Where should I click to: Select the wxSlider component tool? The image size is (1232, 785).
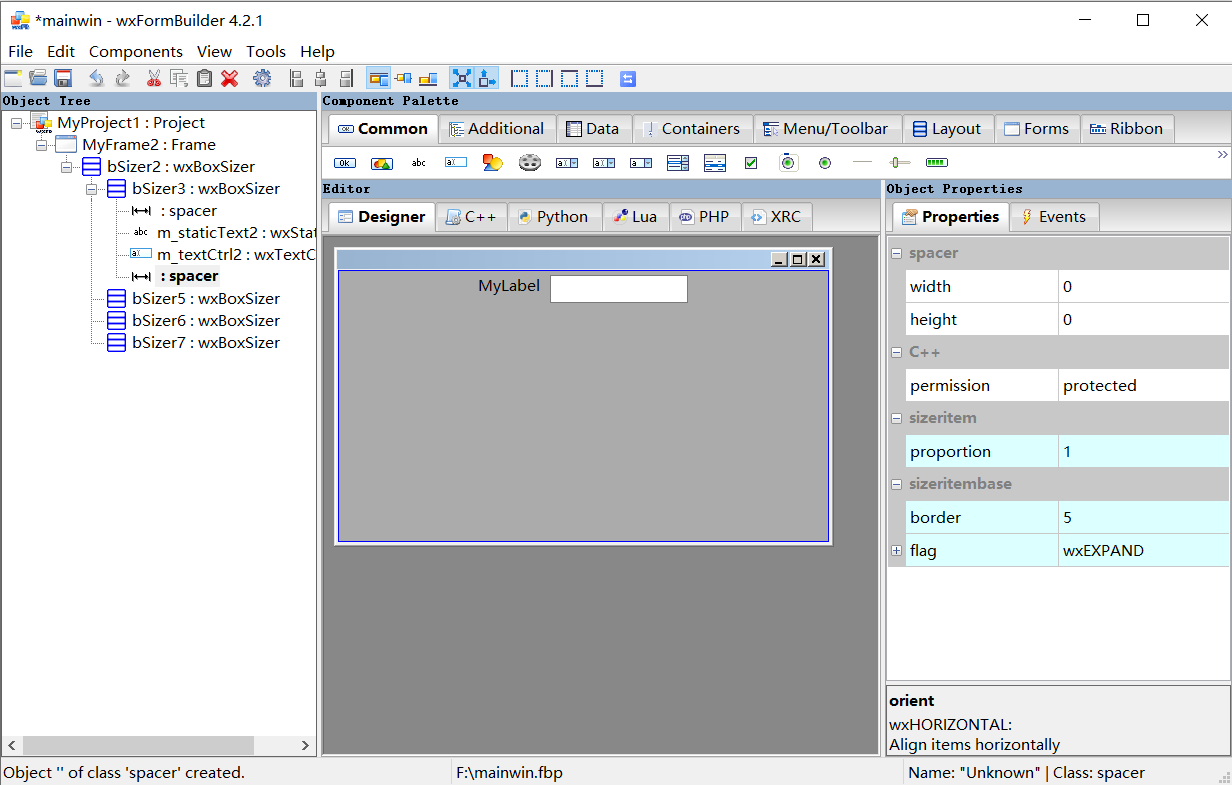(x=899, y=162)
